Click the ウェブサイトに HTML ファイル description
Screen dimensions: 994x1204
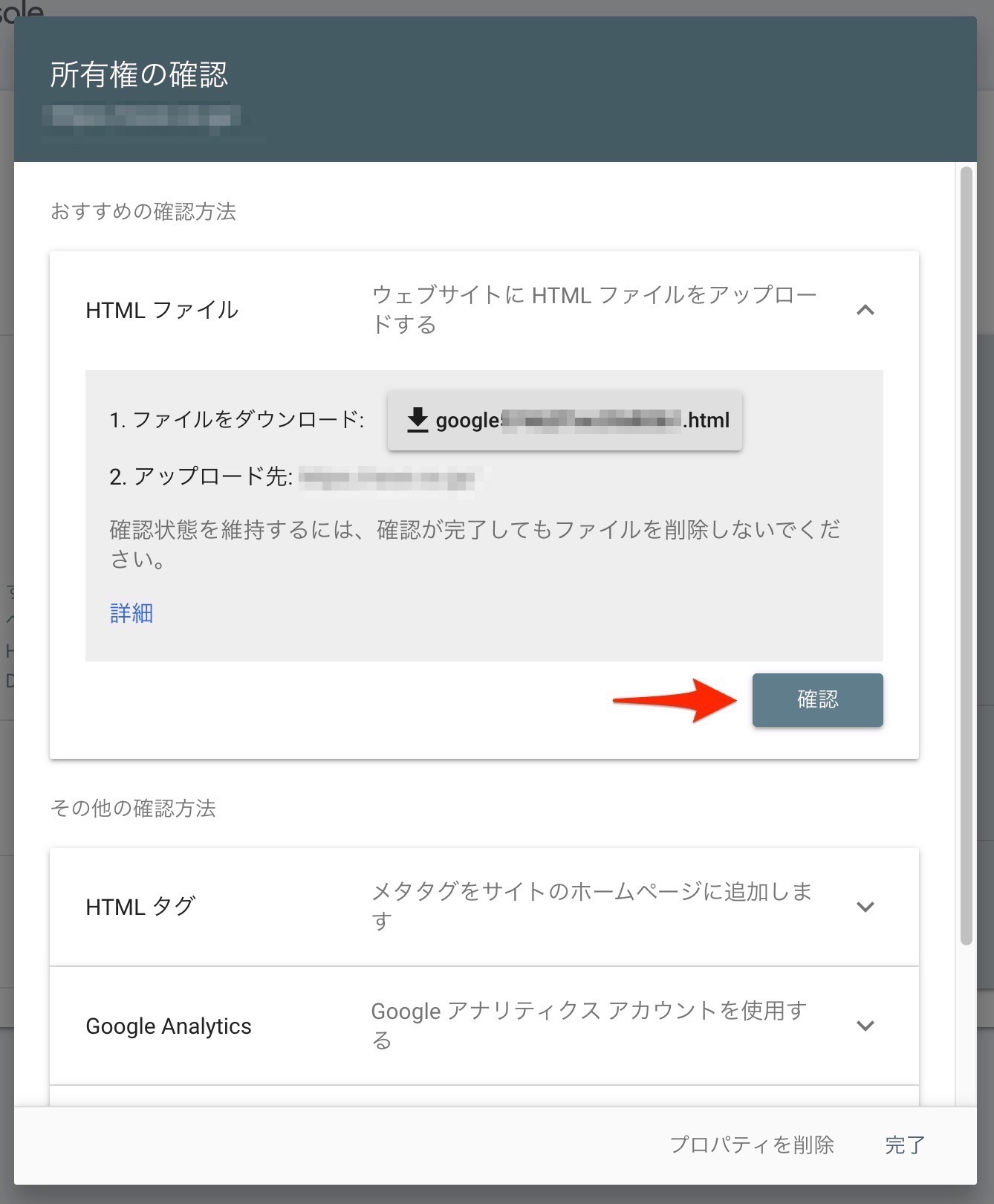tap(594, 309)
